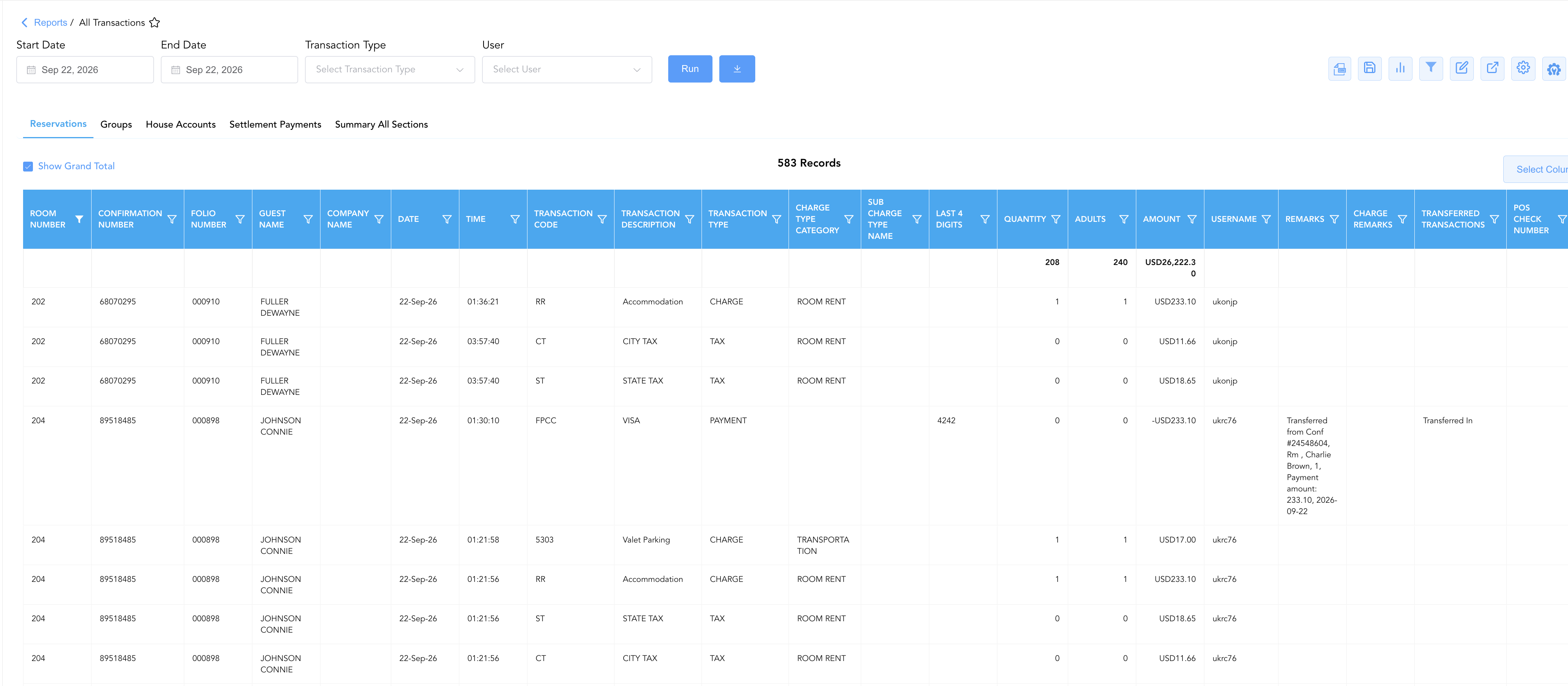Filter the Remarks column

[x=1334, y=219]
